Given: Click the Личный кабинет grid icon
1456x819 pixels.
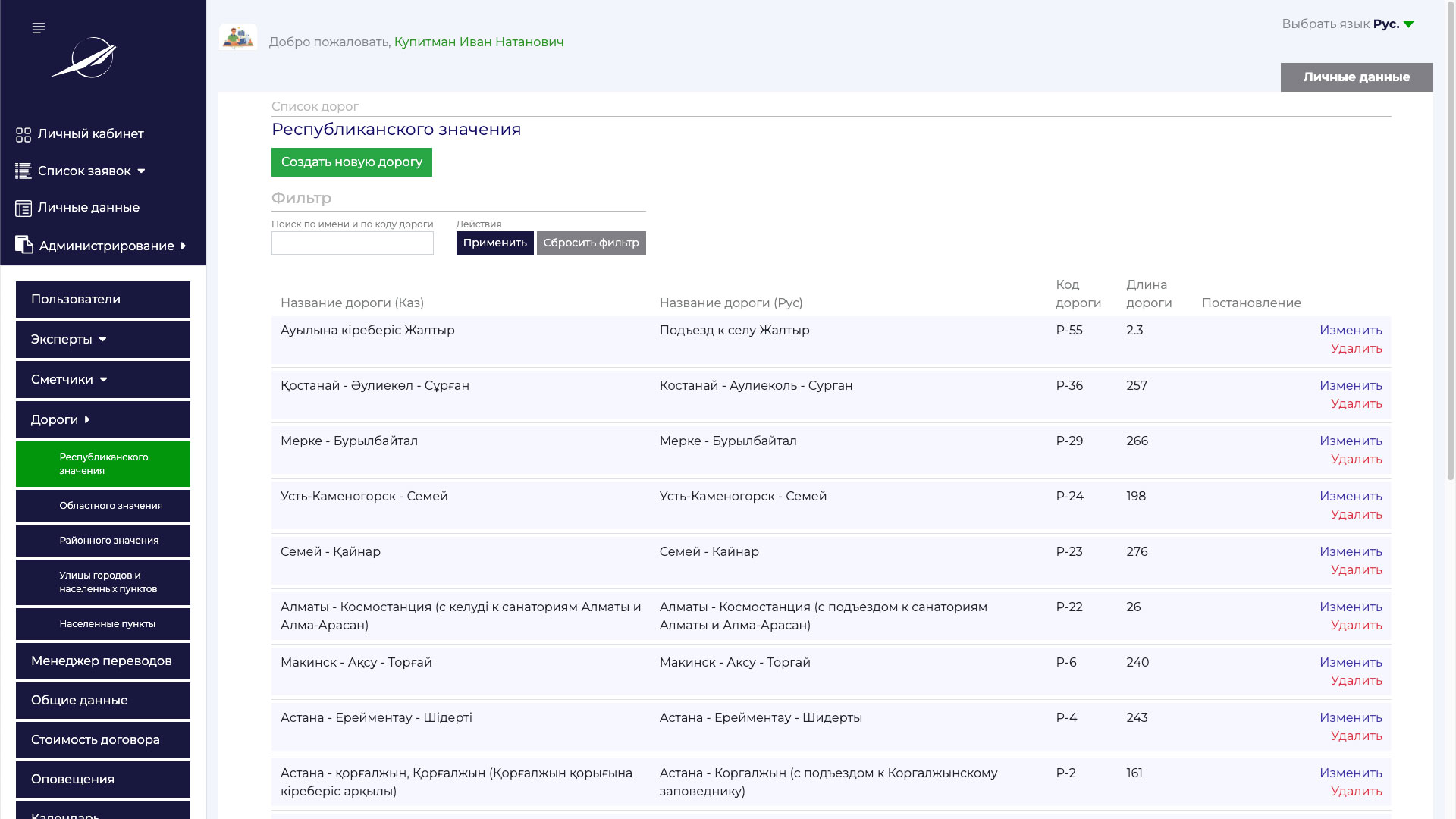Looking at the screenshot, I should click(x=24, y=135).
